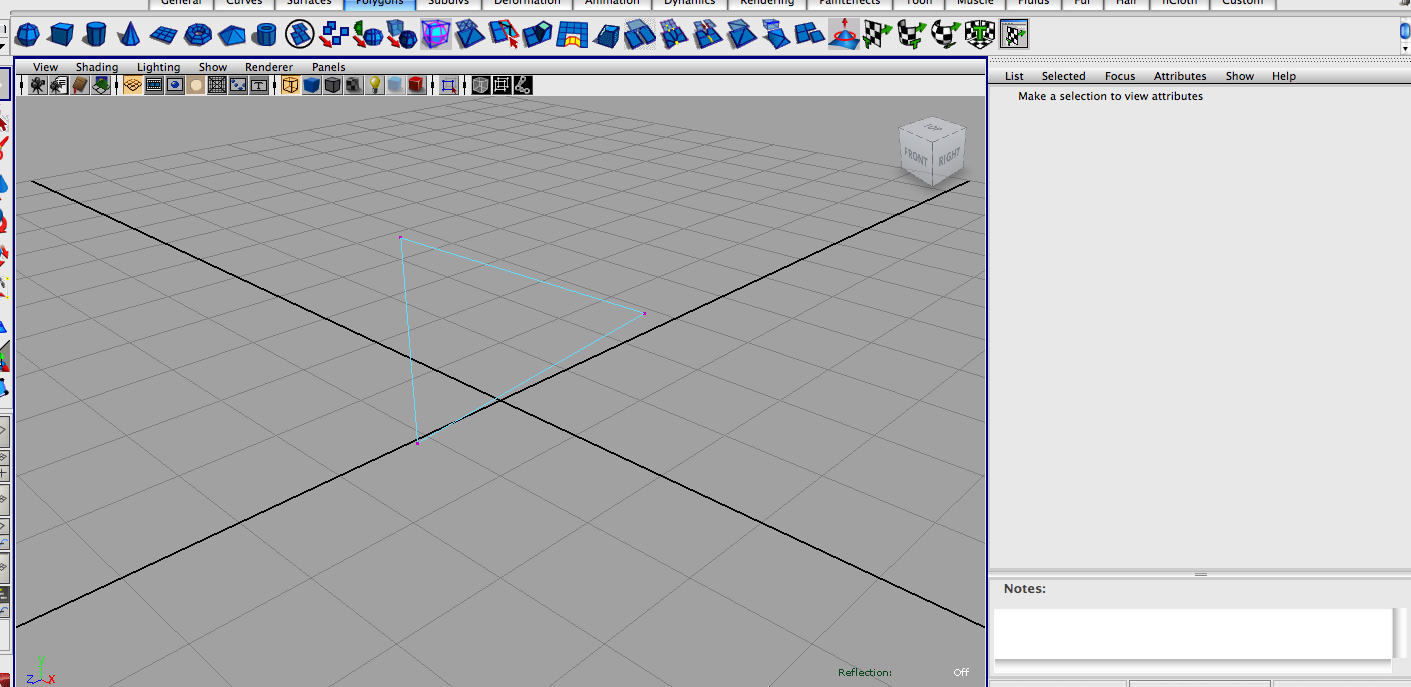Apply cylindrical mapping with the curved checker icon
This screenshot has height=687, width=1411.
coord(911,36)
